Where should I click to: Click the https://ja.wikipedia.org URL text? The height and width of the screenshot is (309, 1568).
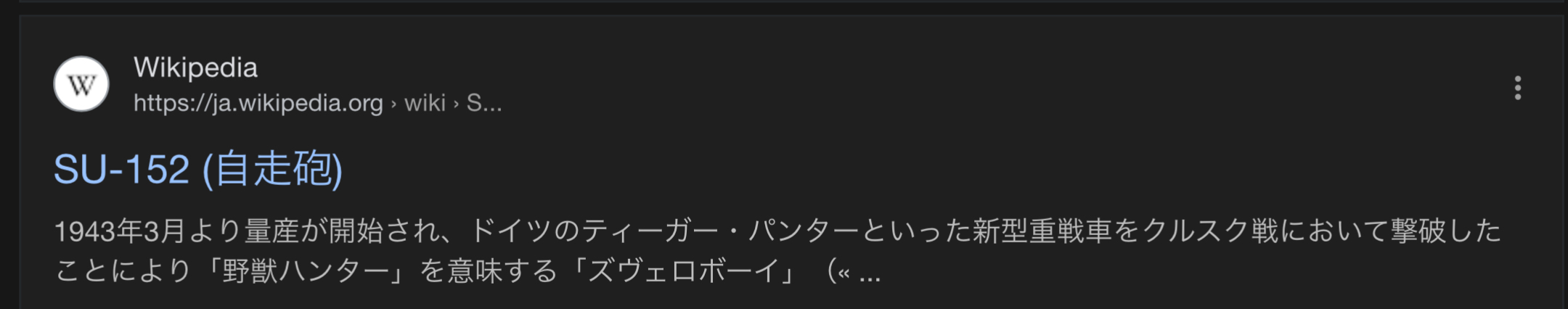click(x=258, y=103)
